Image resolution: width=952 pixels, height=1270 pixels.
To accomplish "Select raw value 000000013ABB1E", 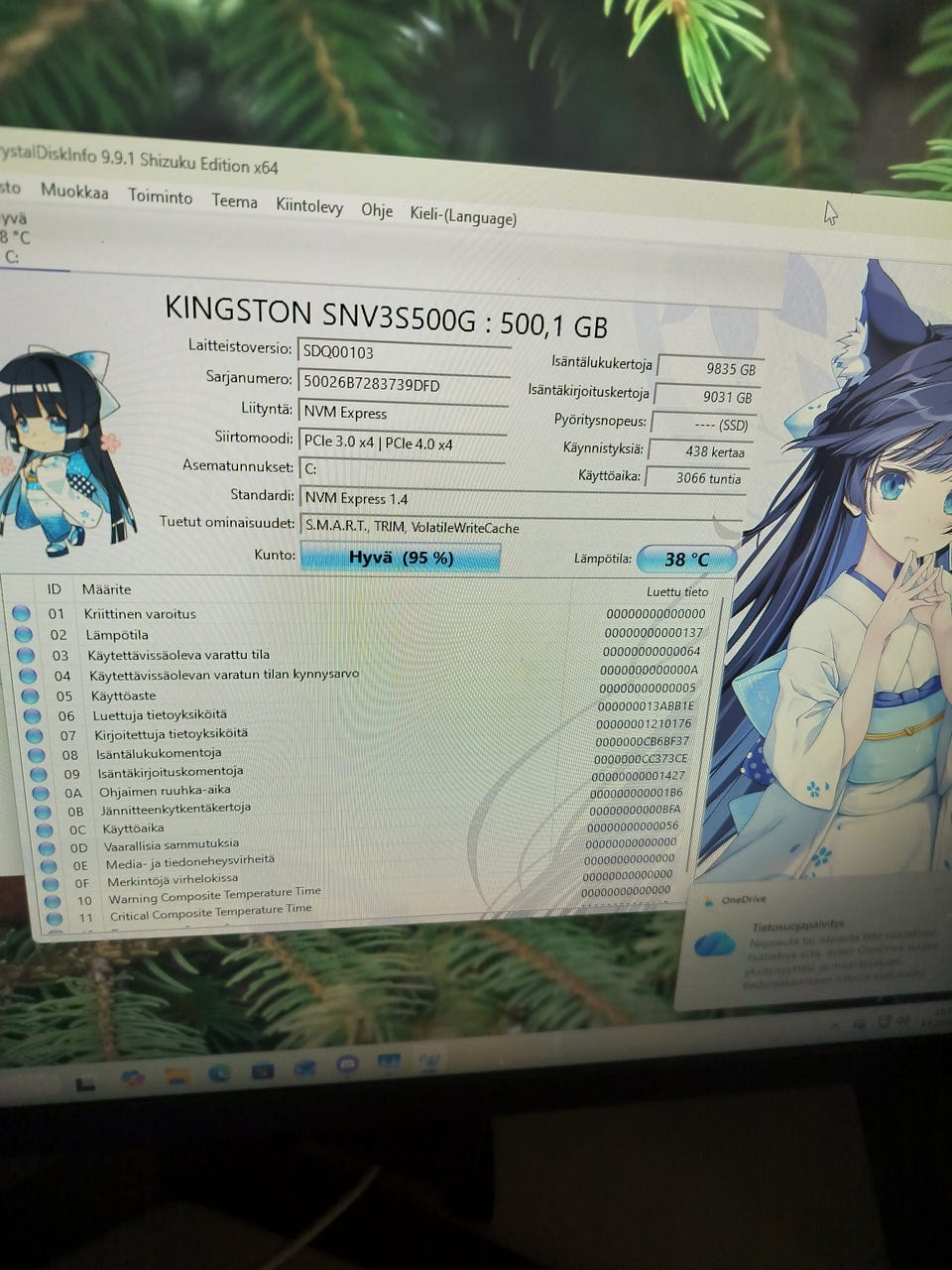I will click(647, 705).
